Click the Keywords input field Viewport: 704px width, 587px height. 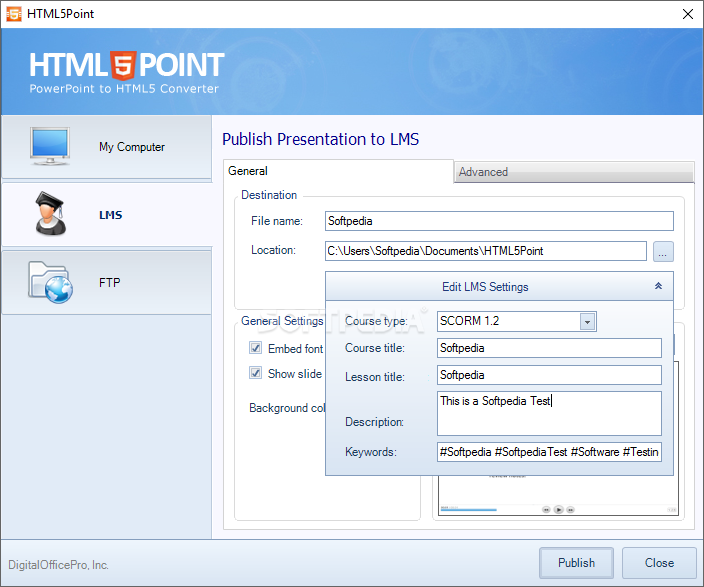[549, 452]
